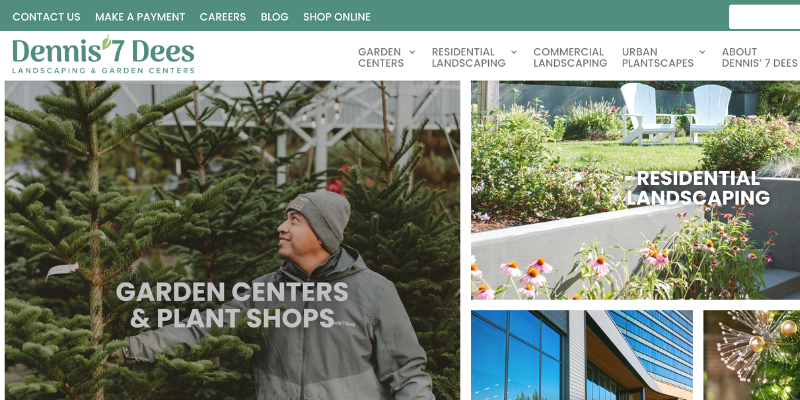The height and width of the screenshot is (400, 800).
Task: Visit the Blog link
Action: (x=274, y=17)
